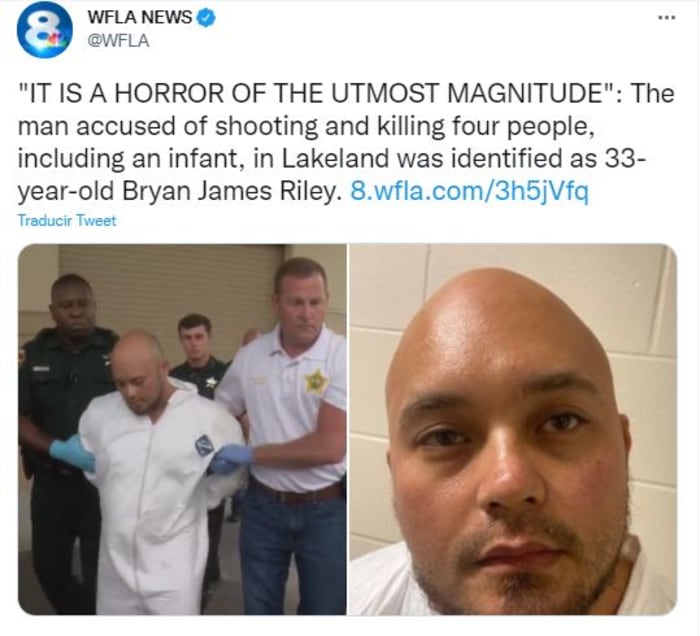Click the patch on the white jumpsuit sleeve
The image size is (700, 636).
coord(204,445)
